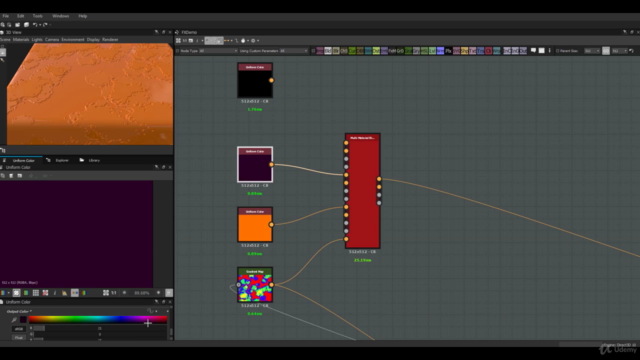The height and width of the screenshot is (360, 640).
Task: Pick color with the eyedropper tool
Action: 14,320
